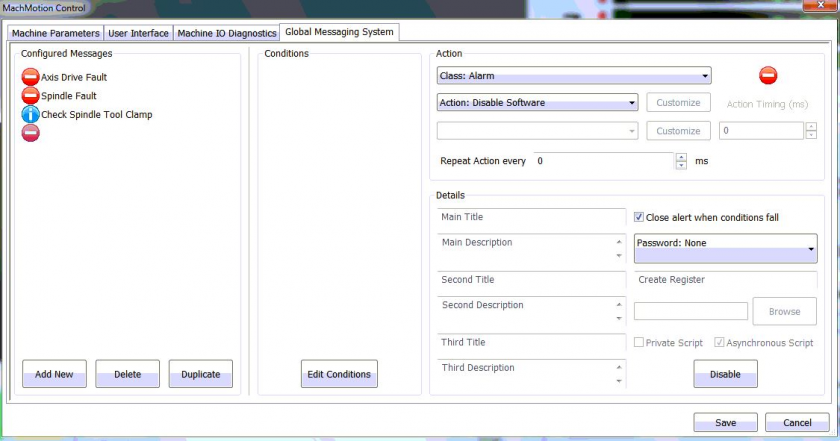Image resolution: width=840 pixels, height=441 pixels.
Task: Click Third Description down scroll arrow
Action: 619,381
